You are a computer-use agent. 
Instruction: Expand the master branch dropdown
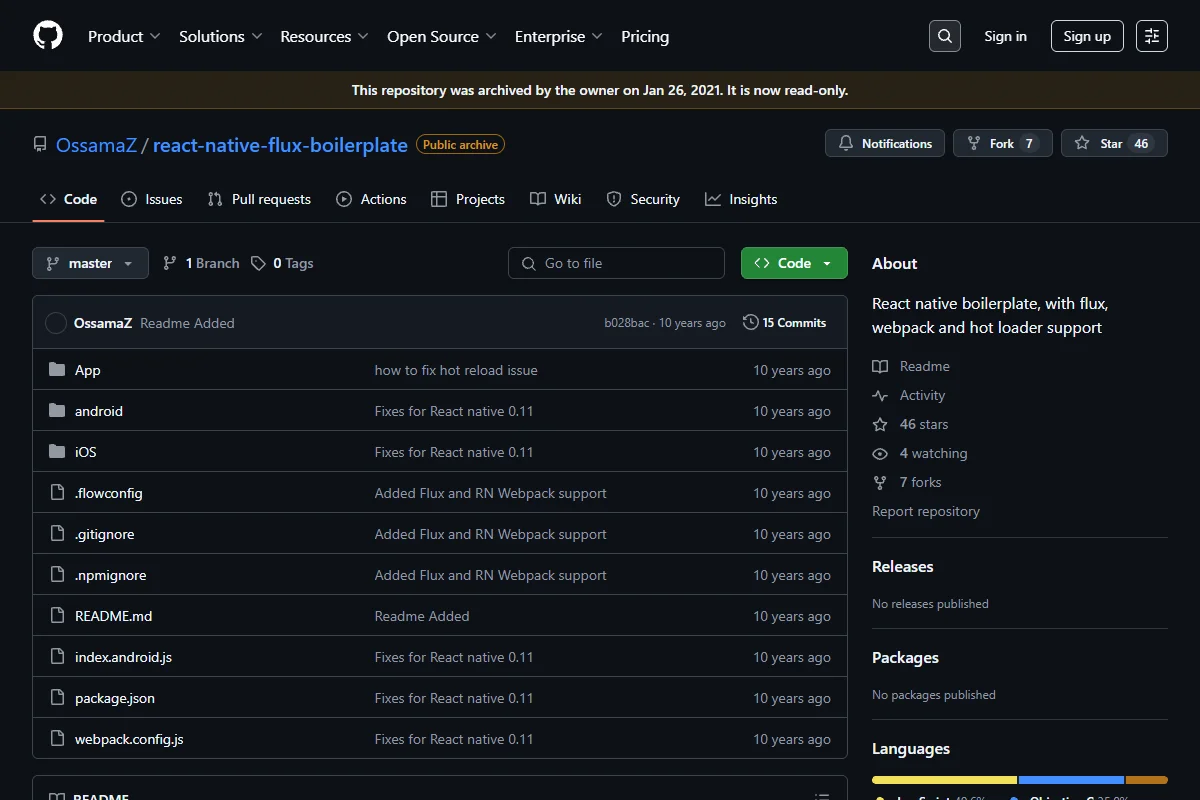[x=91, y=263]
